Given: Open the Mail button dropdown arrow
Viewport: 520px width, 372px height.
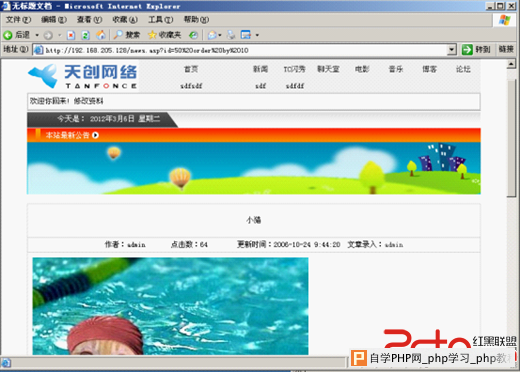Looking at the screenshot, I should 220,35.
